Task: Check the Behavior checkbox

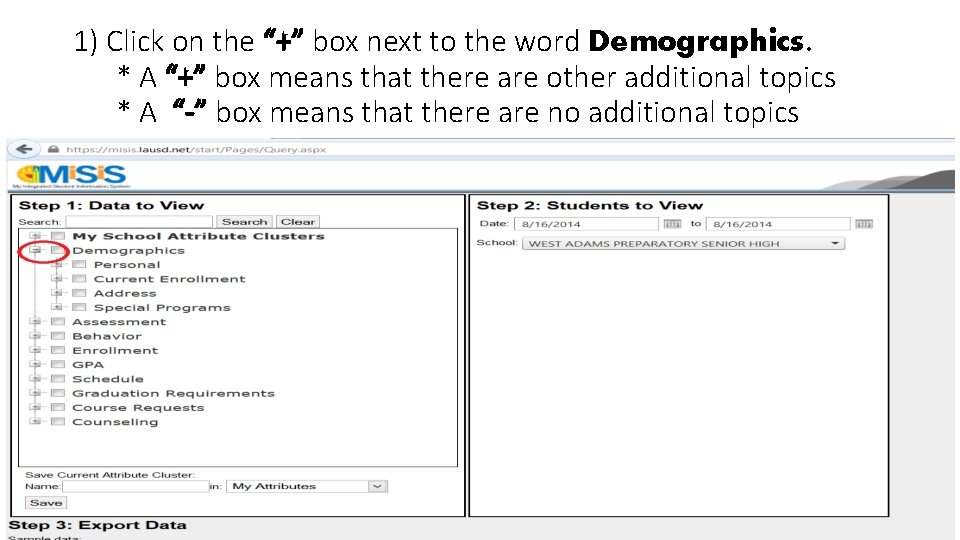Action: tap(58, 336)
